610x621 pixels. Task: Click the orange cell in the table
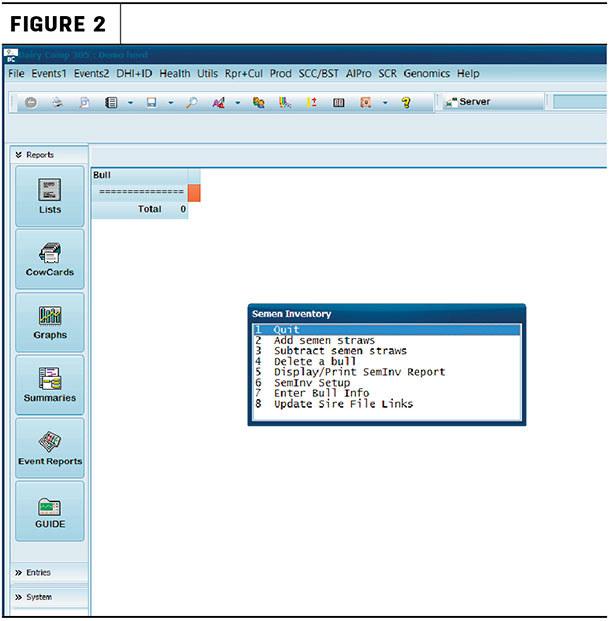coord(194,193)
